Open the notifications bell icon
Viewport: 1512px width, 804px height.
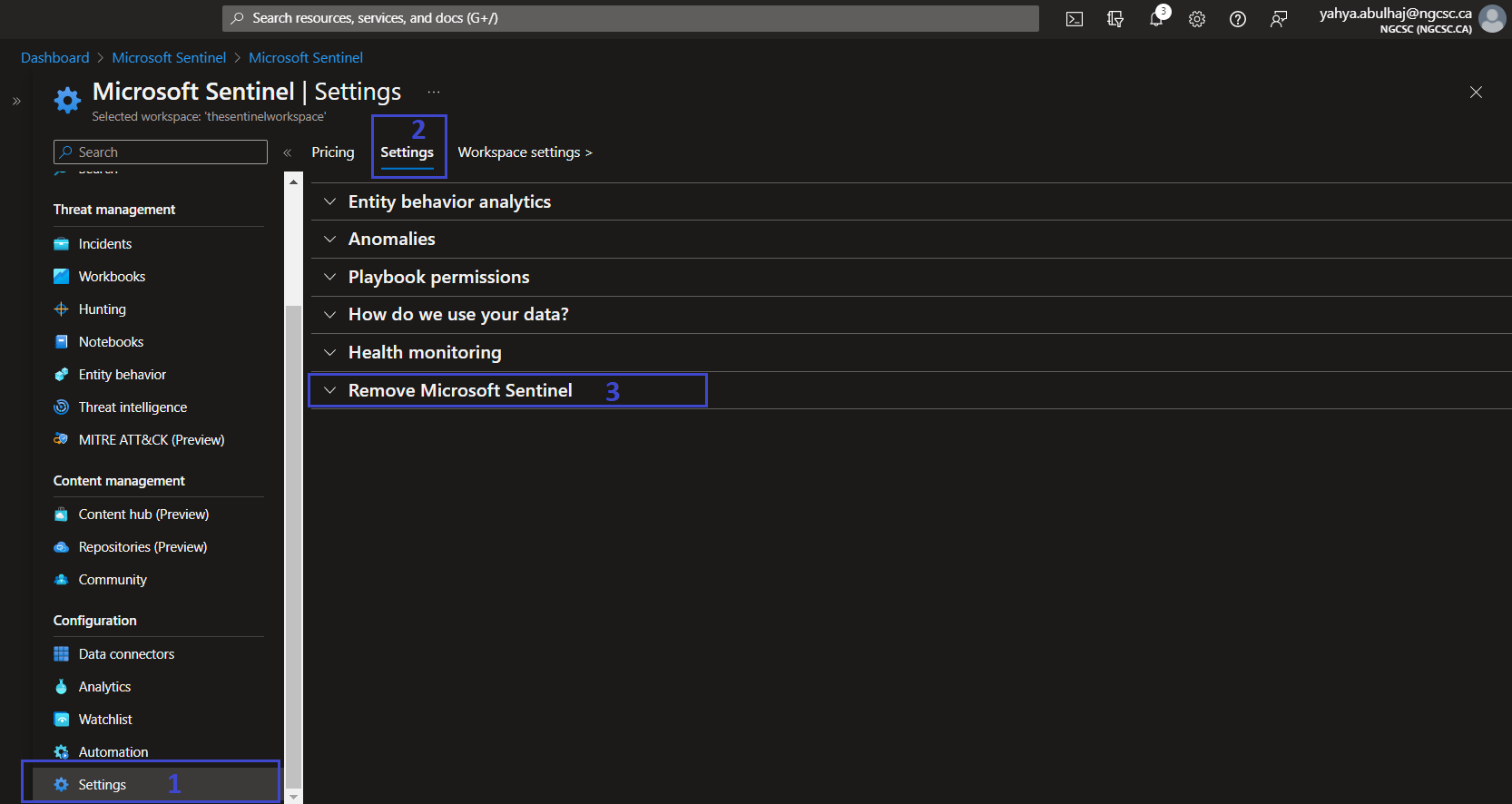1156,19
